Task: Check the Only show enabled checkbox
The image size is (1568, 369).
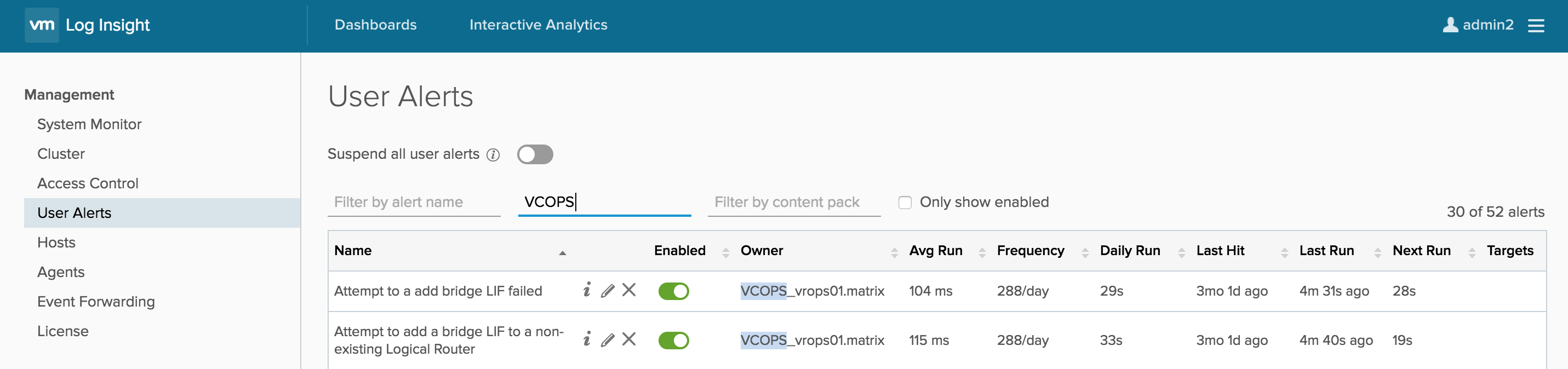Action: pos(905,203)
